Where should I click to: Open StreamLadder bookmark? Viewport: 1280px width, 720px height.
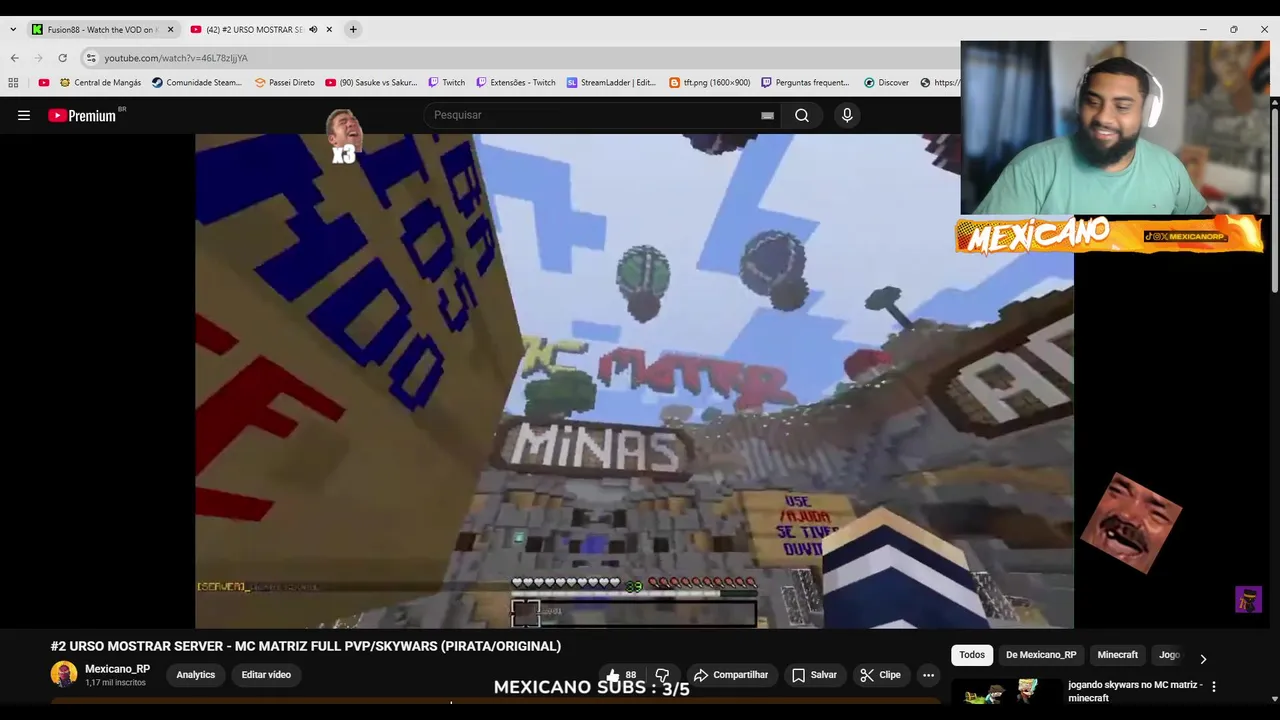pos(611,83)
